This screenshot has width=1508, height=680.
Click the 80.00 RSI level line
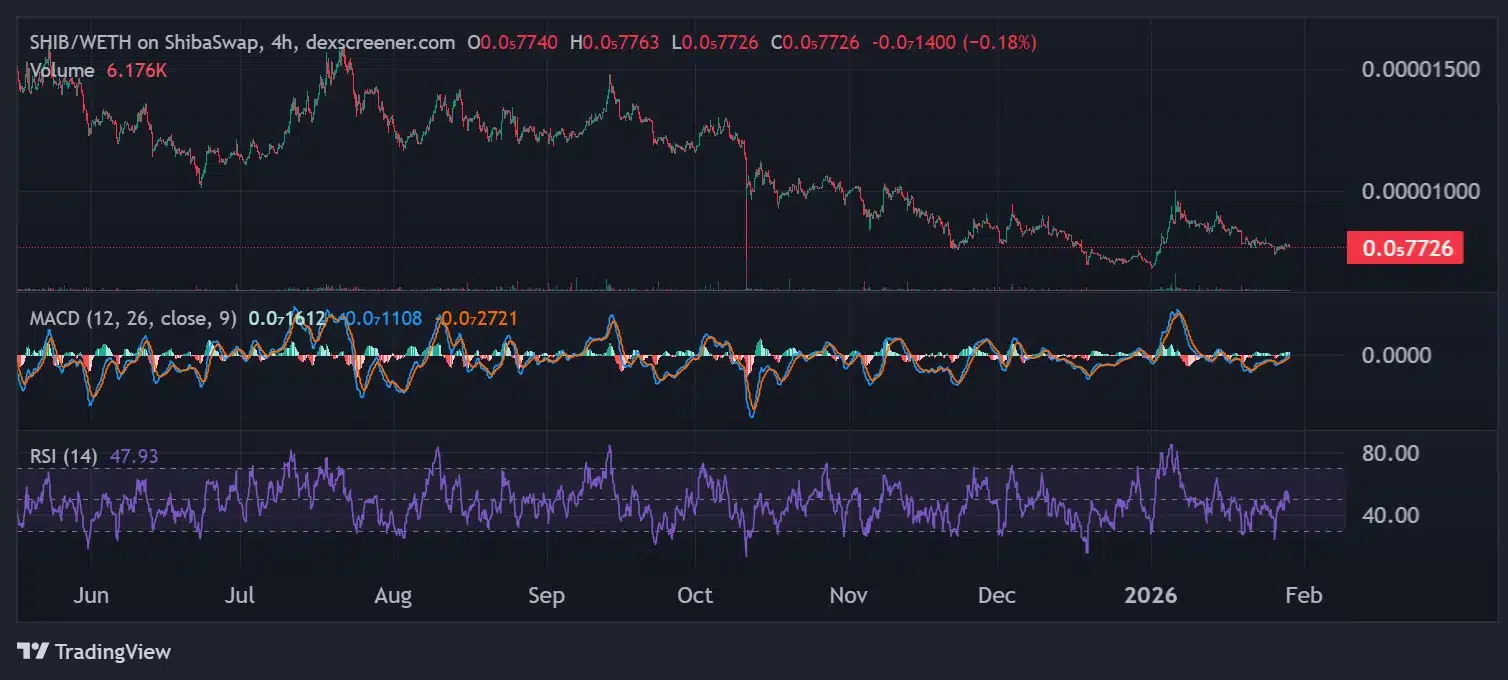coord(1390,454)
